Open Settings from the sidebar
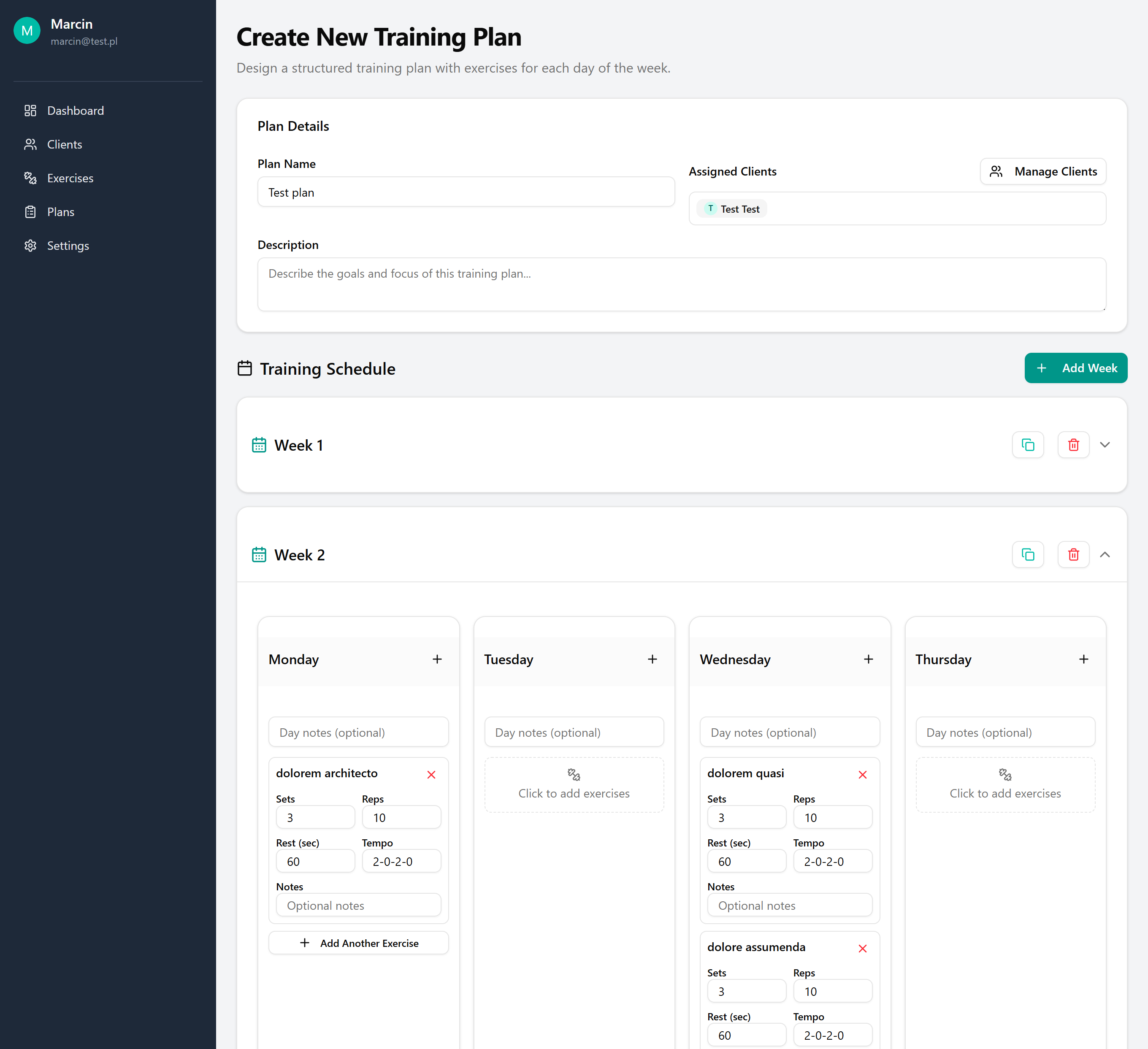Image resolution: width=1148 pixels, height=1049 pixels. [x=68, y=246]
